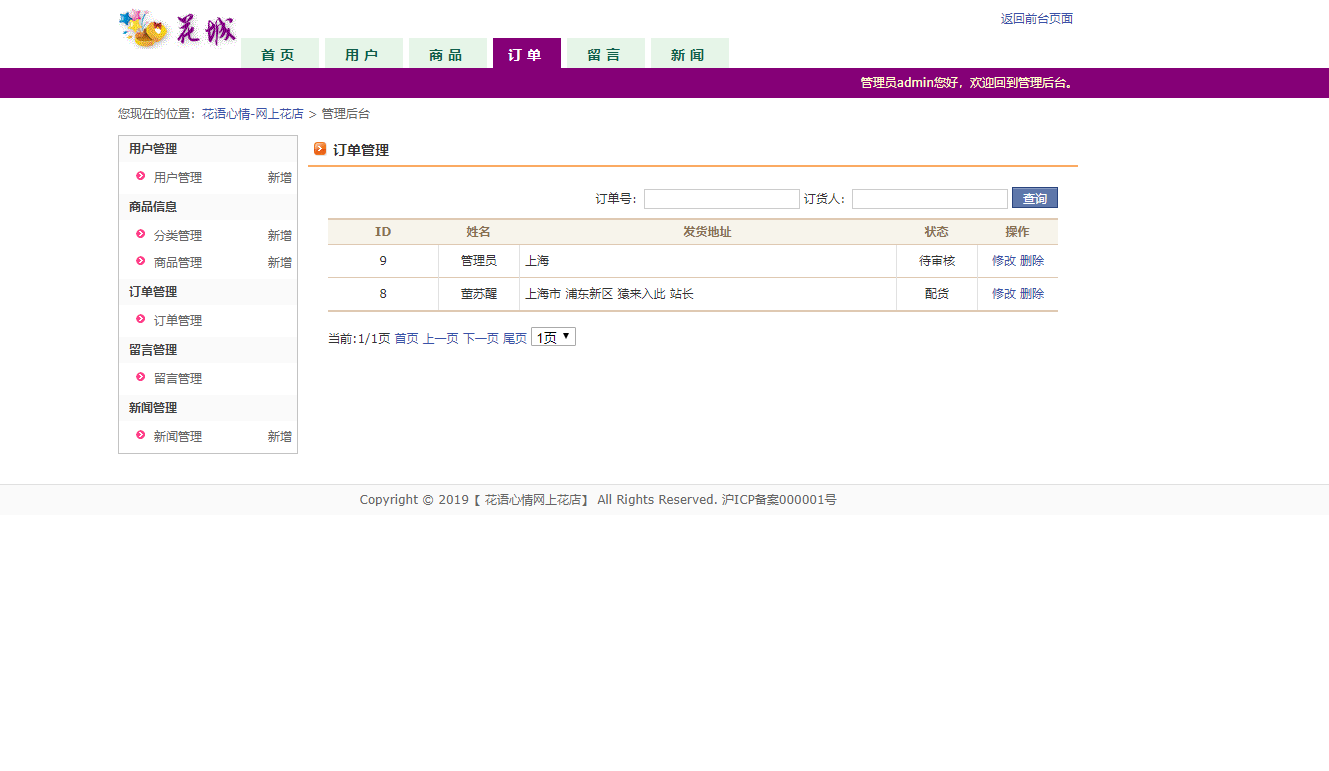The image size is (1329, 771).
Task: Switch to the 留言 navigation tab
Action: coord(605,52)
